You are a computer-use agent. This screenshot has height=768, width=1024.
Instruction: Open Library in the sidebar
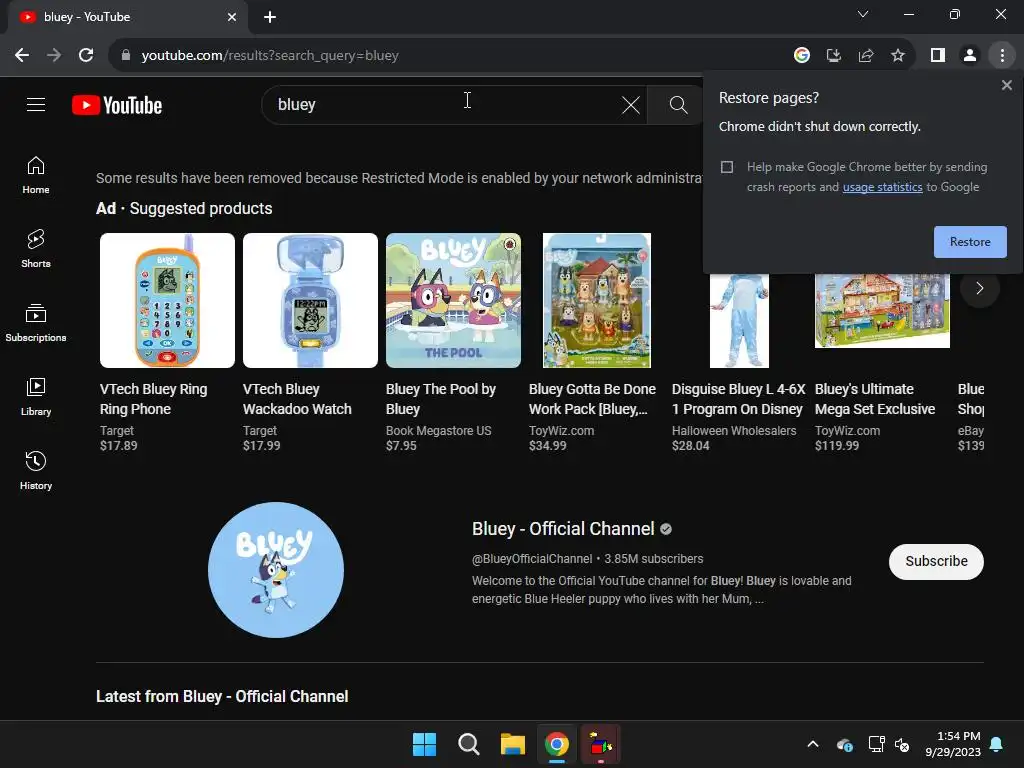[x=36, y=396]
